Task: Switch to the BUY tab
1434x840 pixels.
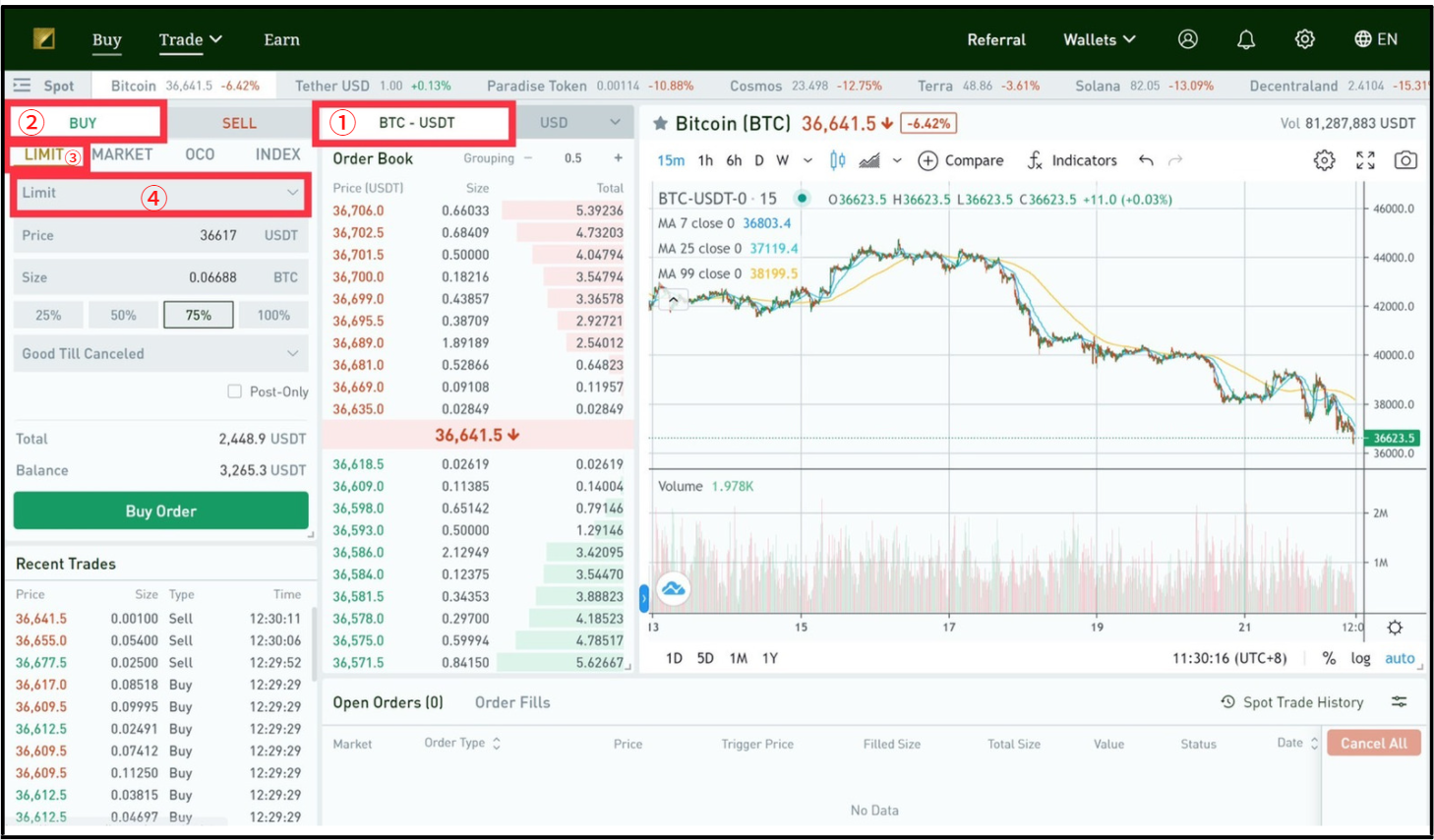Action: point(84,123)
